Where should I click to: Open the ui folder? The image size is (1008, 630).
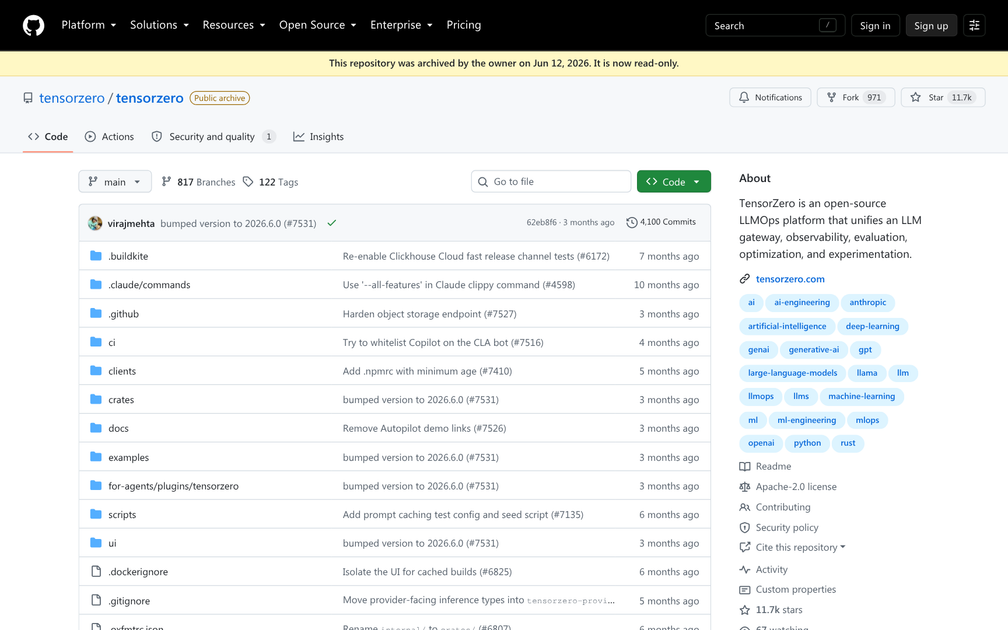tap(112, 543)
